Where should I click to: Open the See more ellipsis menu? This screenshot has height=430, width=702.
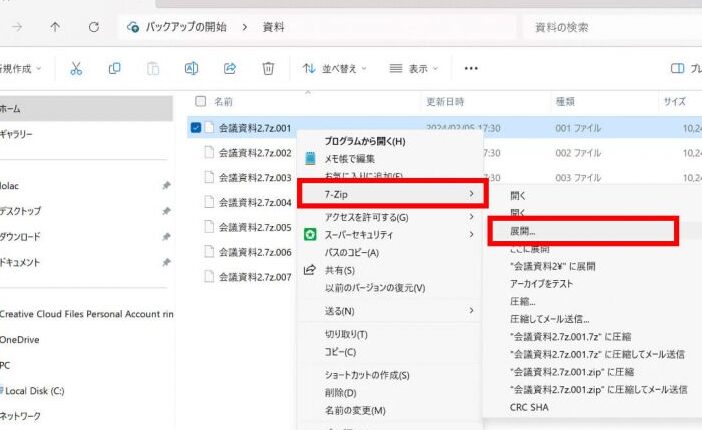[471, 68]
